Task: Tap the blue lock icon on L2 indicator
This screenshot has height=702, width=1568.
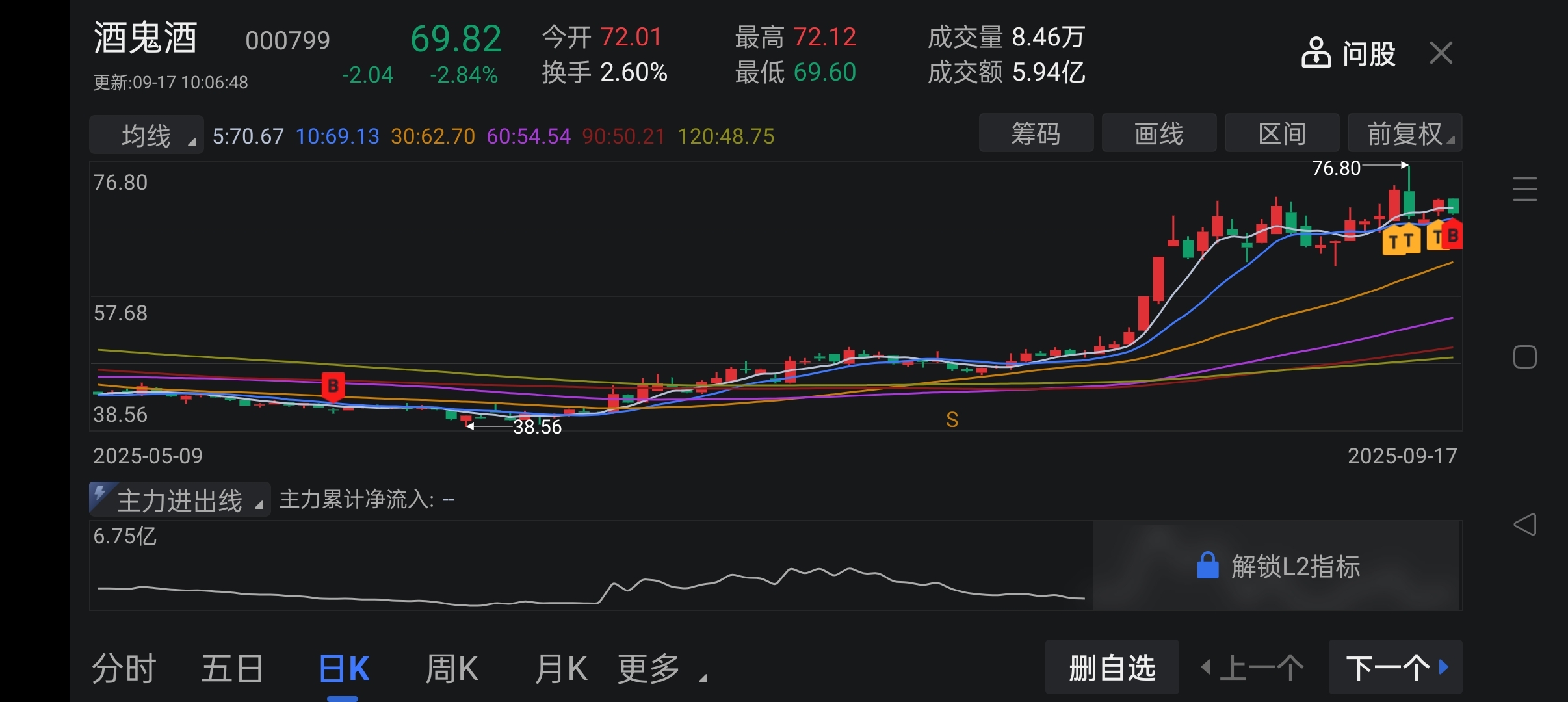Action: 1207,565
